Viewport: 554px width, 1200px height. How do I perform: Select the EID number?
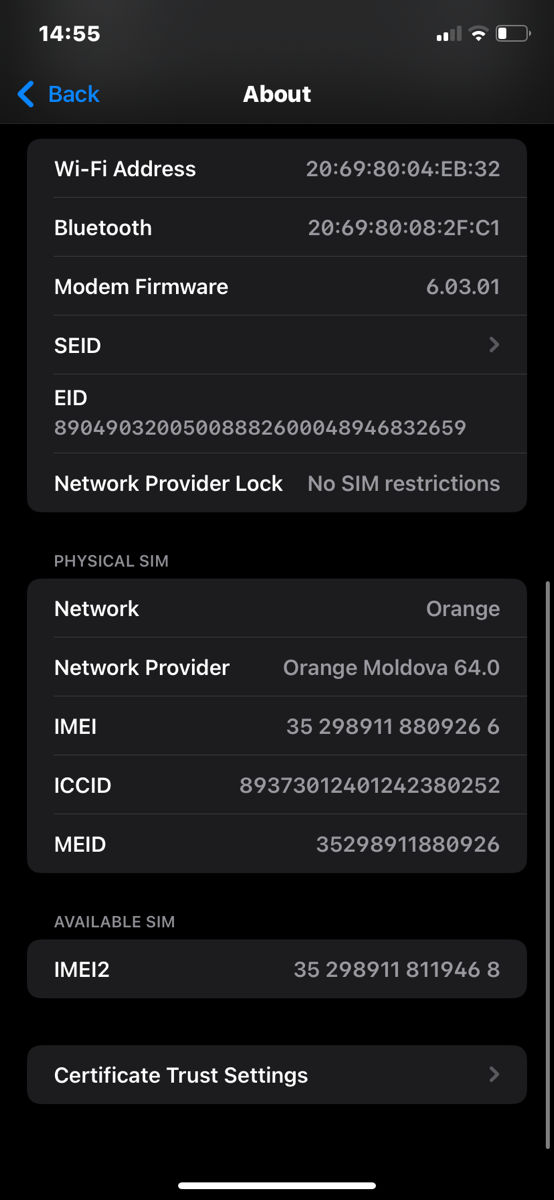260,428
